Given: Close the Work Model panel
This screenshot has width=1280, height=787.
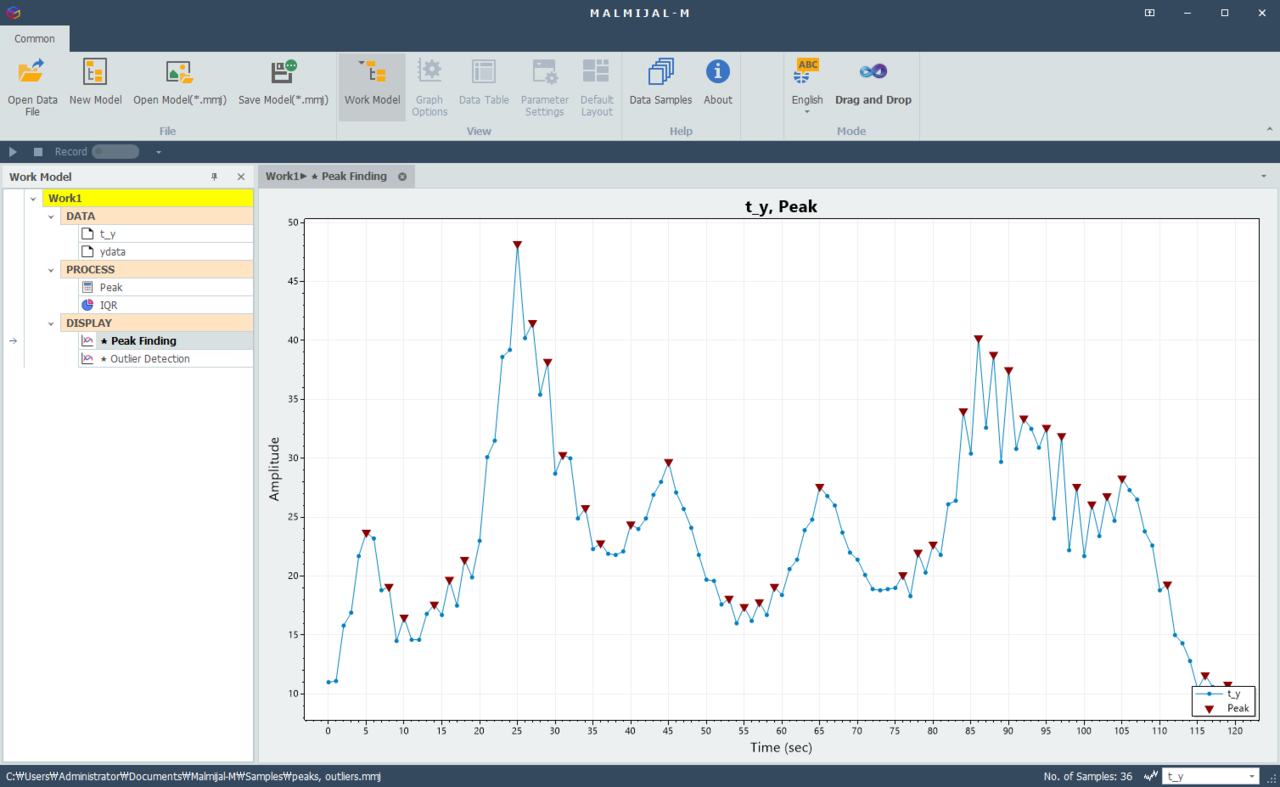Looking at the screenshot, I should coord(241,177).
